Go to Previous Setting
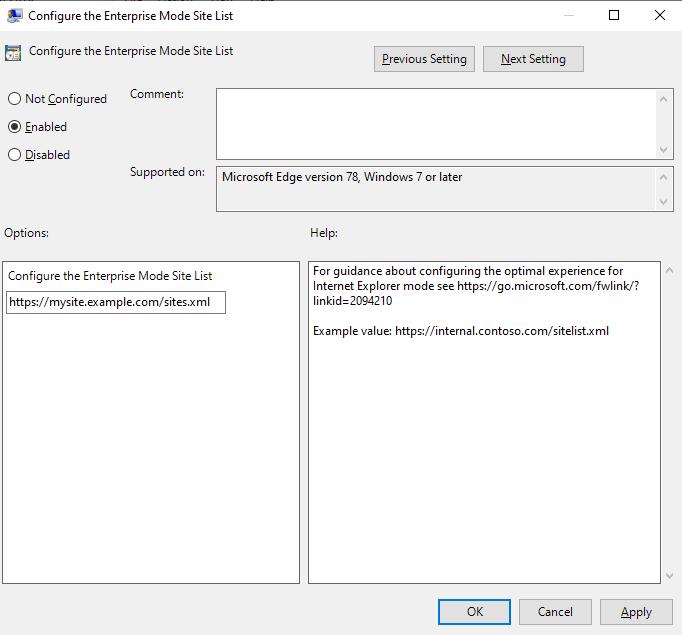The image size is (682, 635). (424, 59)
